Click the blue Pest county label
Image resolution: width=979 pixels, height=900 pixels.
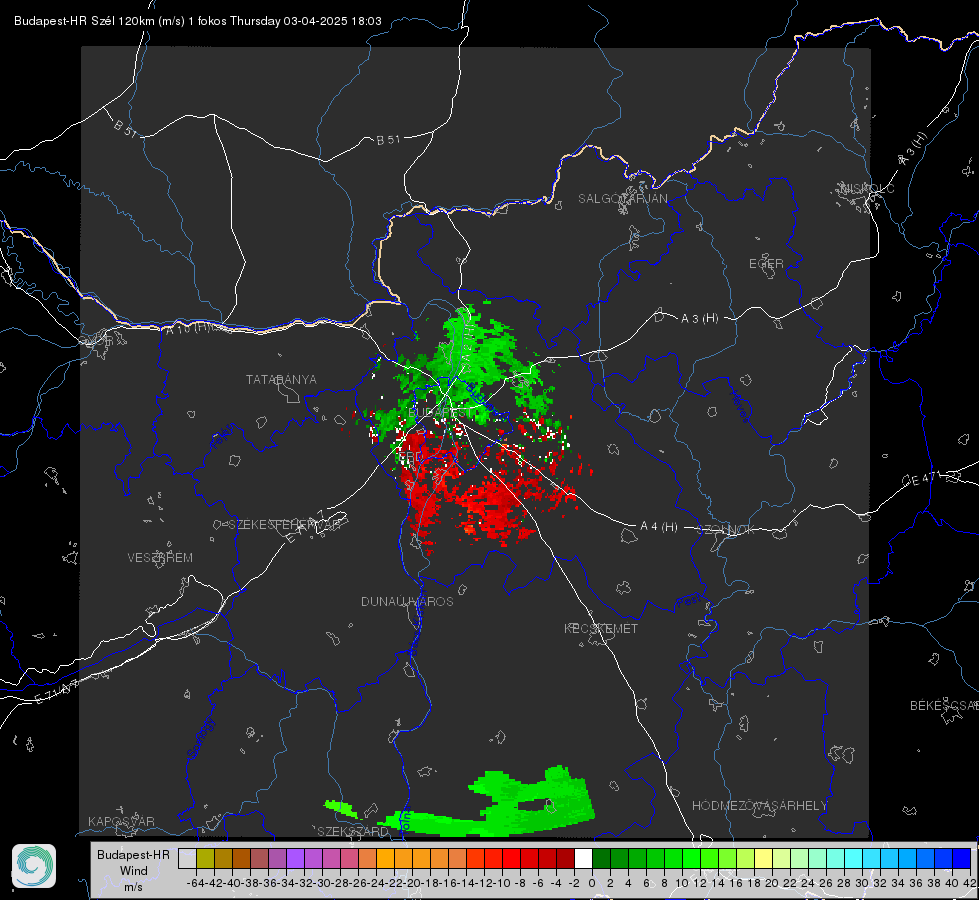point(689,602)
